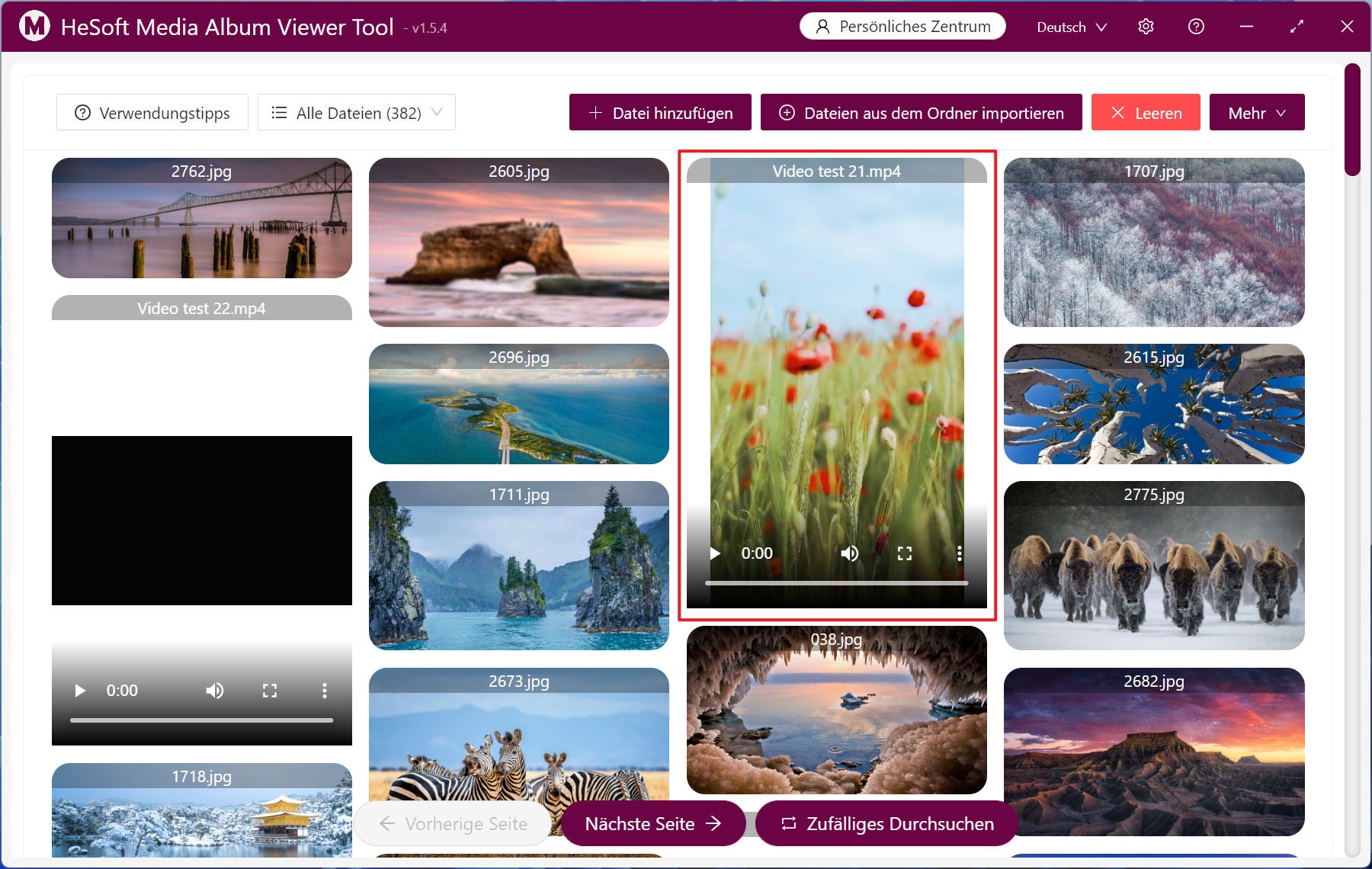Screen dimensions: 1372x869
Task: Expand the Deutsch language dropdown
Action: point(1072,27)
